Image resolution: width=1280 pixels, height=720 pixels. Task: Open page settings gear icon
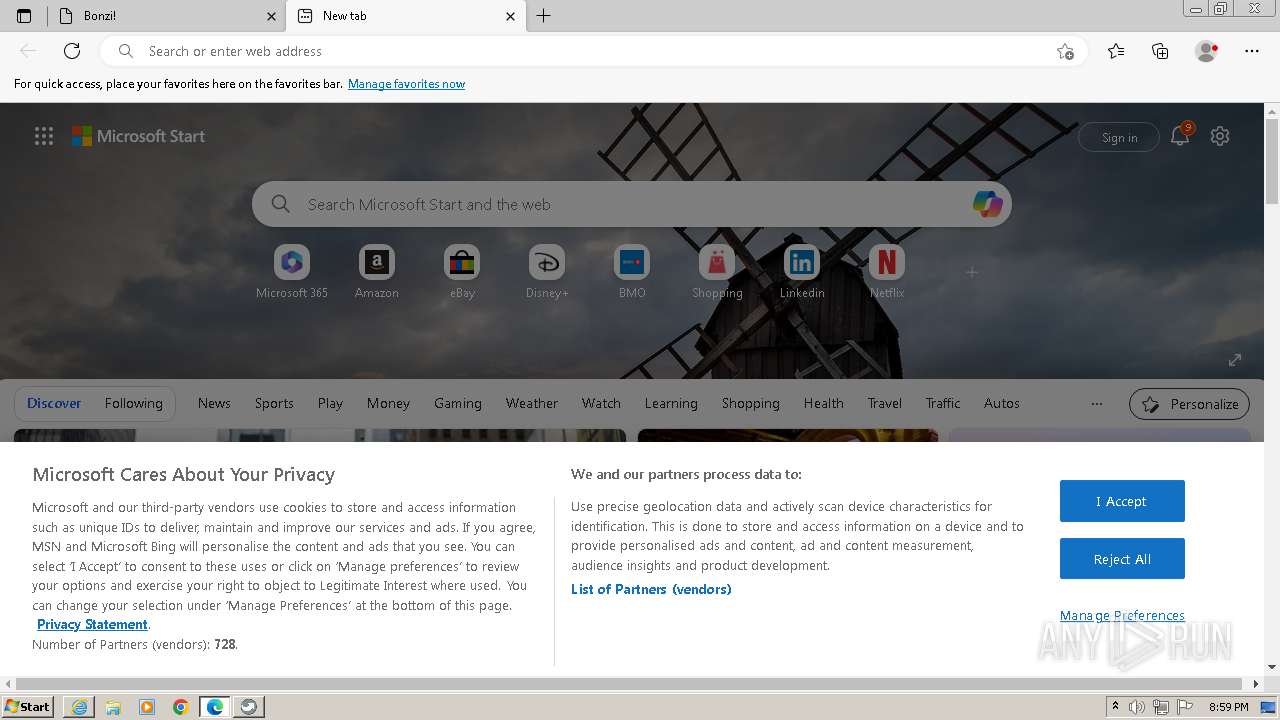1220,136
